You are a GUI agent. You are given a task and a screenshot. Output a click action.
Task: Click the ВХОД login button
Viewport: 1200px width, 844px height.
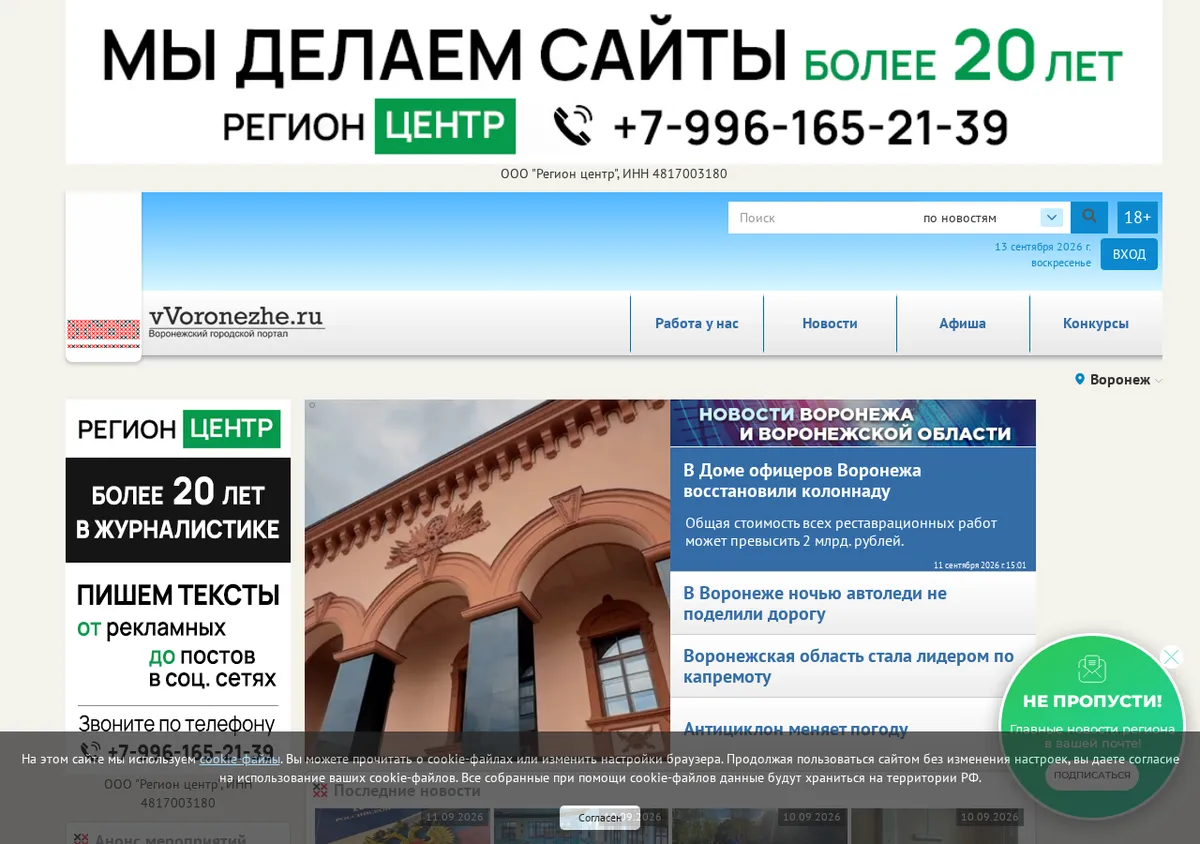click(x=1129, y=254)
